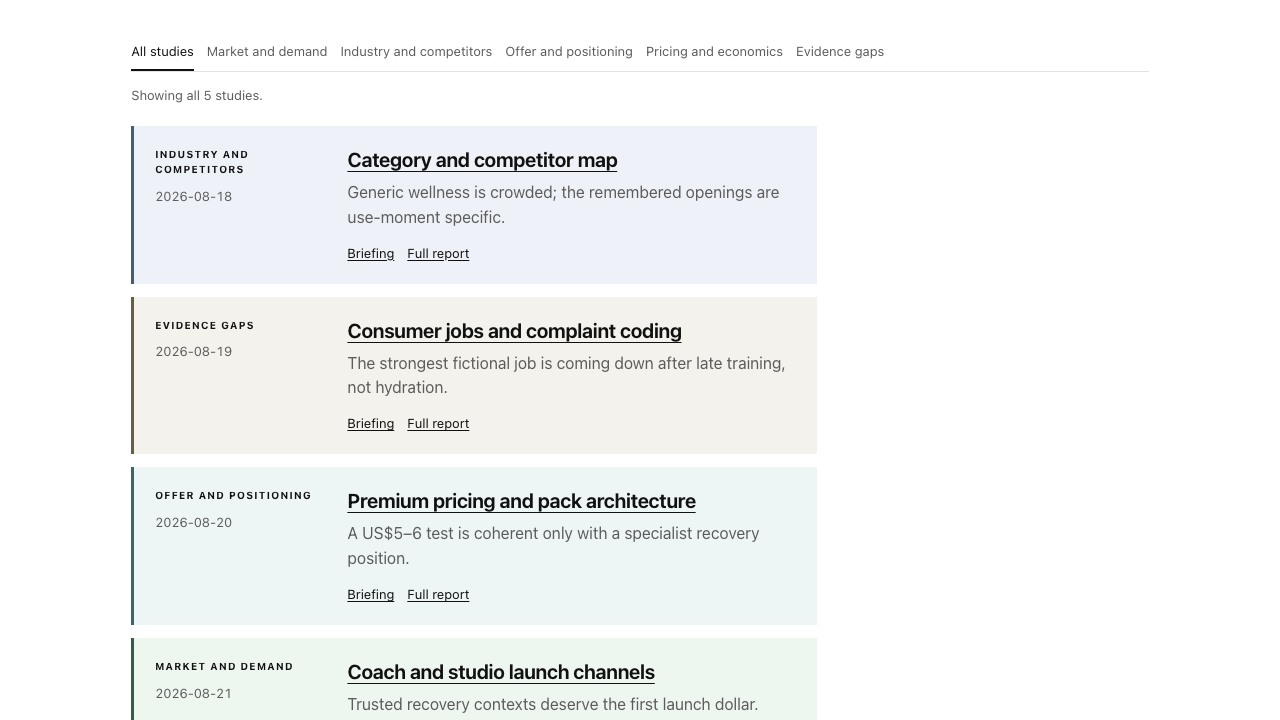Switch to Market and demand tab
The width and height of the screenshot is (1280, 720).
coord(267,52)
